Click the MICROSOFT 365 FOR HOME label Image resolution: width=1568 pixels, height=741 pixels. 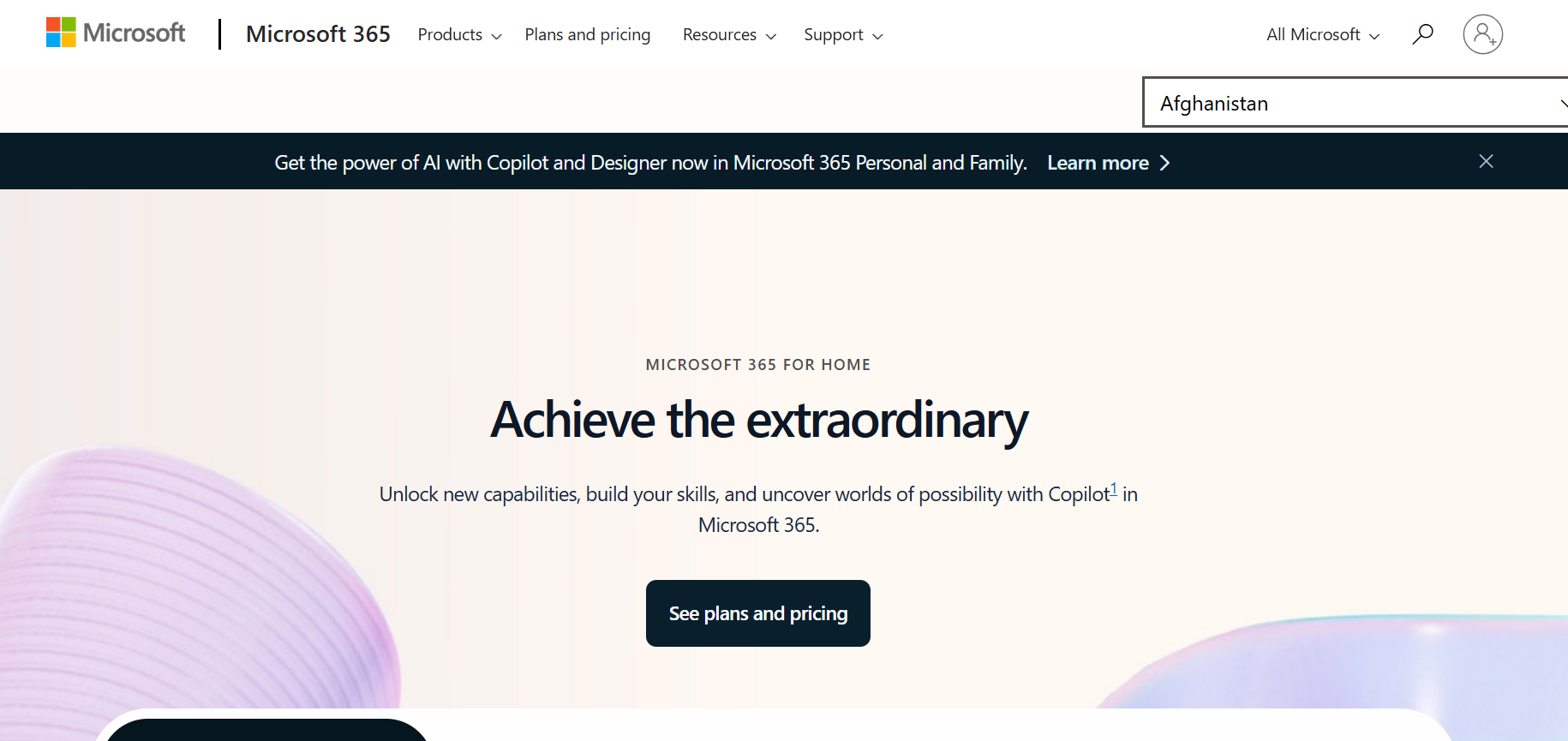[x=758, y=365]
